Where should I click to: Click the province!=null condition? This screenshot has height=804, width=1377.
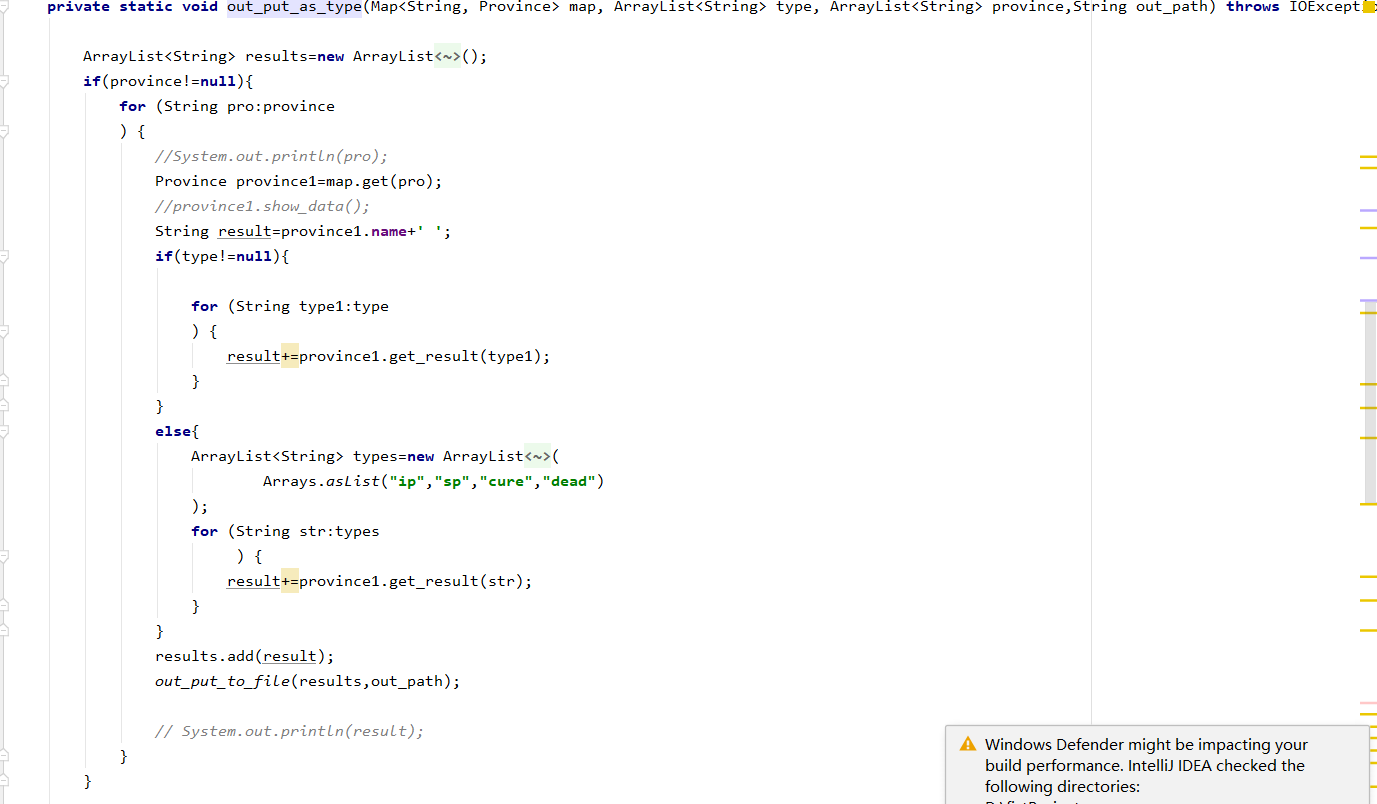pos(173,81)
